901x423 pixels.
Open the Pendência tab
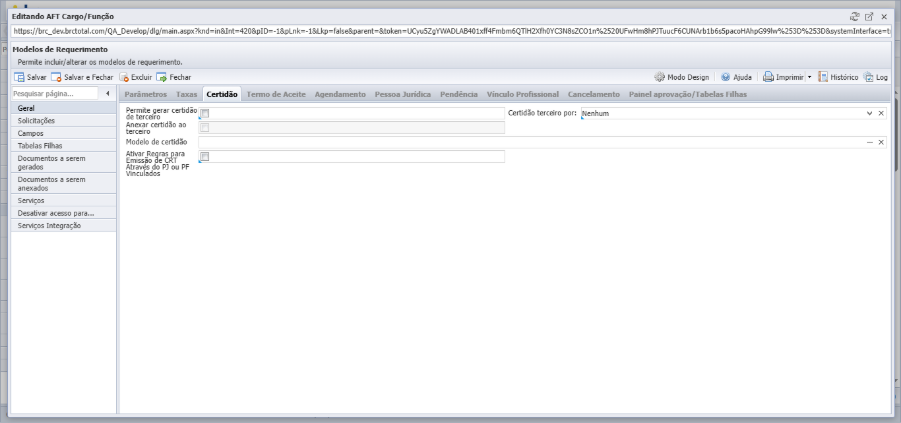pos(459,94)
